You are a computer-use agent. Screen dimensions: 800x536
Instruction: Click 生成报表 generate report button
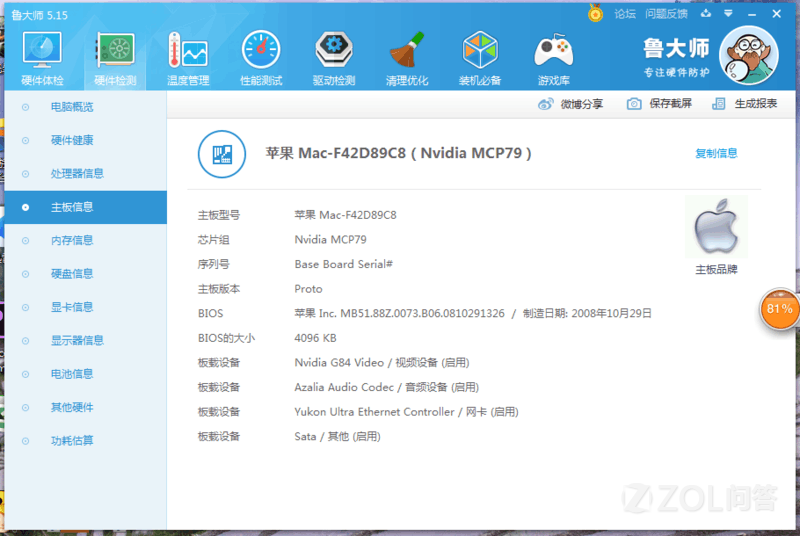click(745, 104)
